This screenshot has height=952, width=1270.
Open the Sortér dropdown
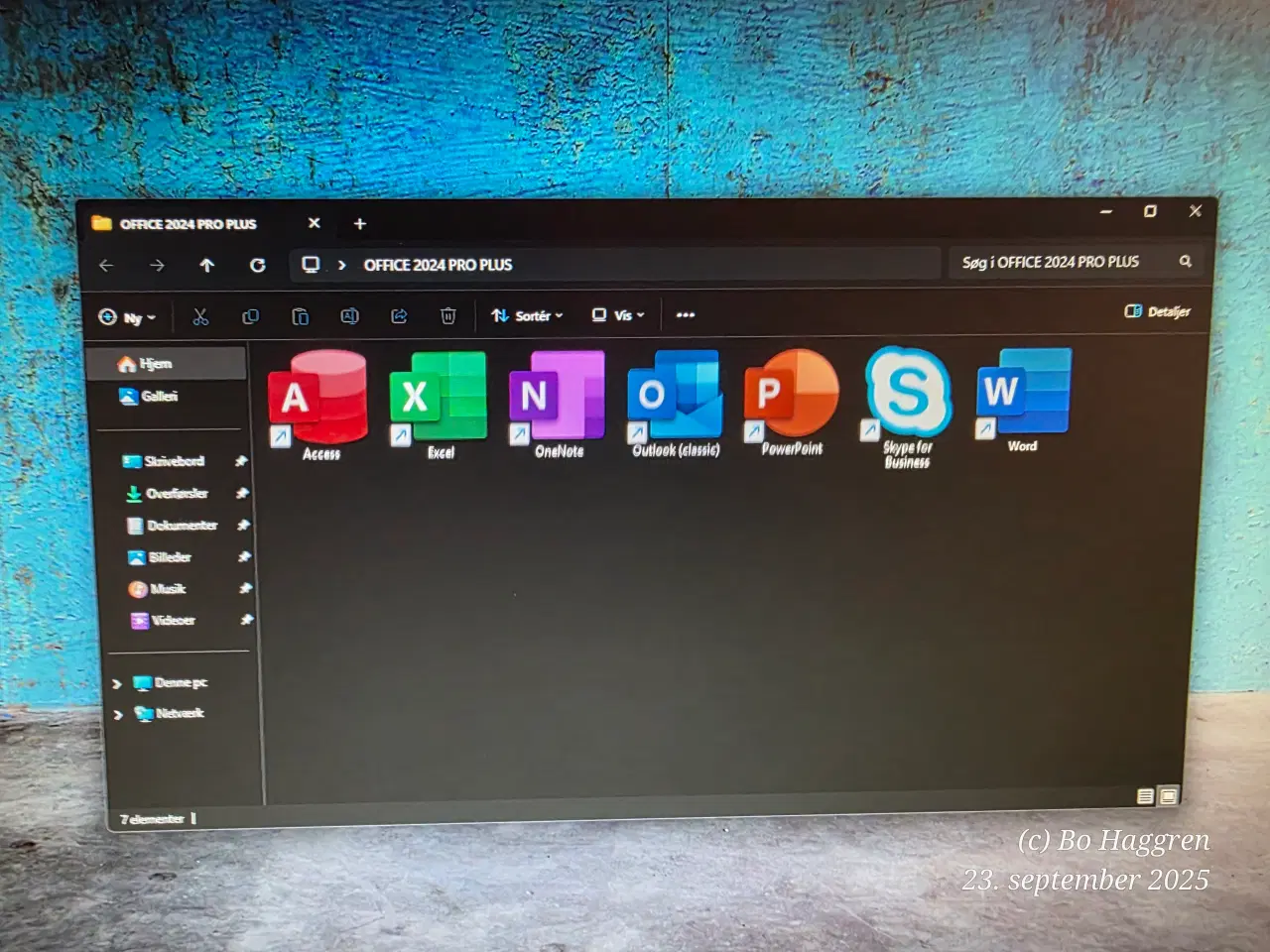tap(527, 315)
